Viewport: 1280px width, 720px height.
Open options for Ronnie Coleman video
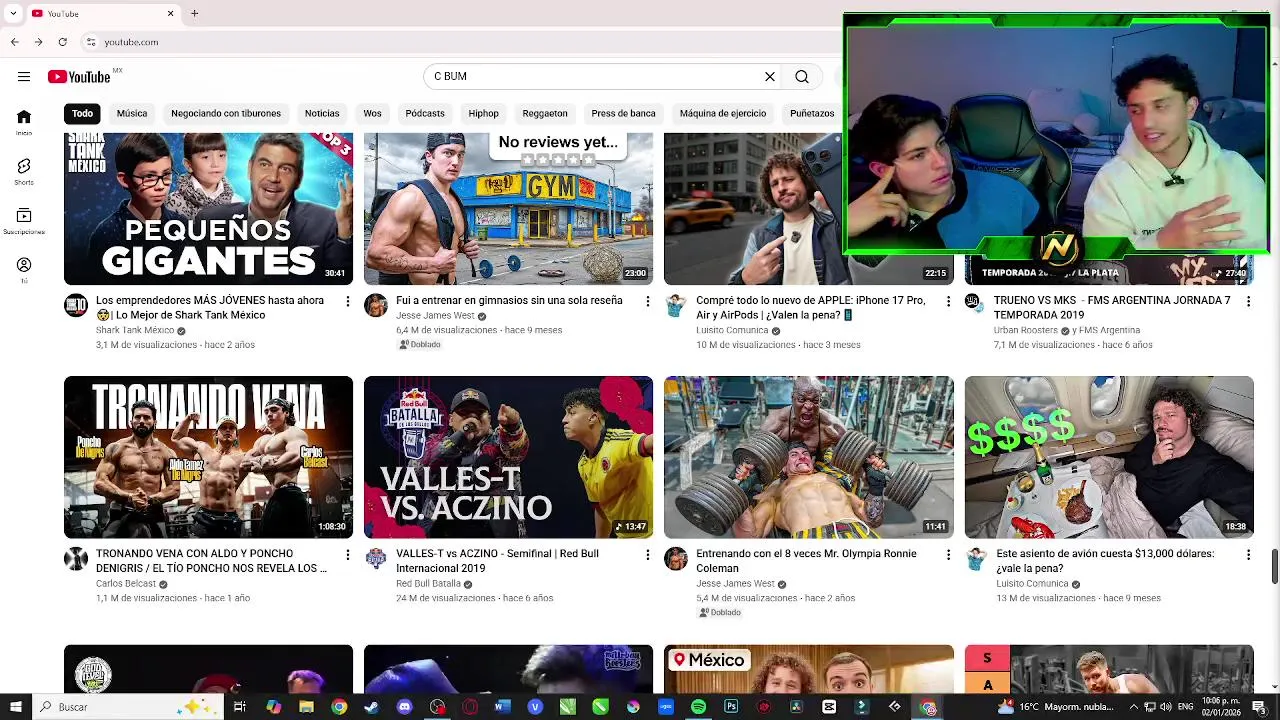pos(948,554)
